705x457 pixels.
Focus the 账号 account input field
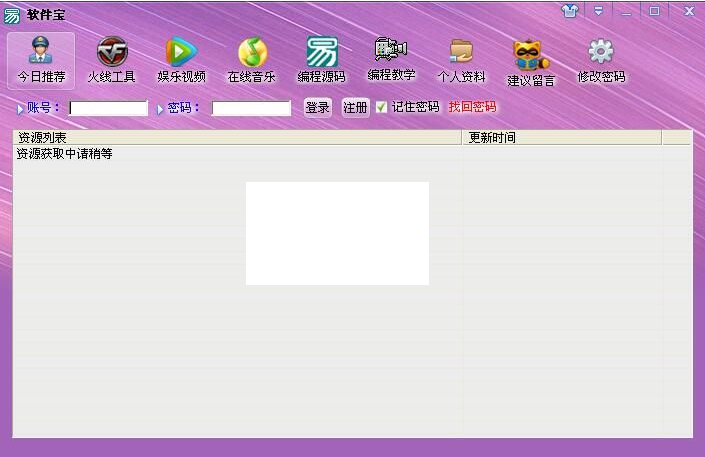click(x=108, y=108)
